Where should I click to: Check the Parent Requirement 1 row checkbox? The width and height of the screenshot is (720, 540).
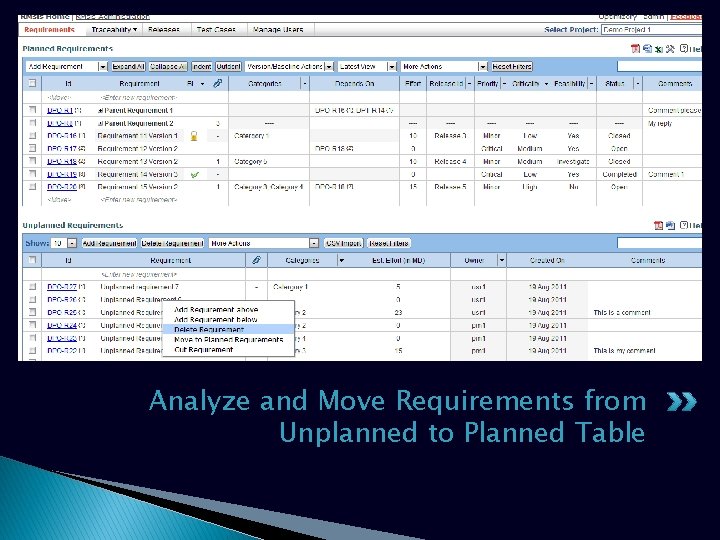pos(32,110)
